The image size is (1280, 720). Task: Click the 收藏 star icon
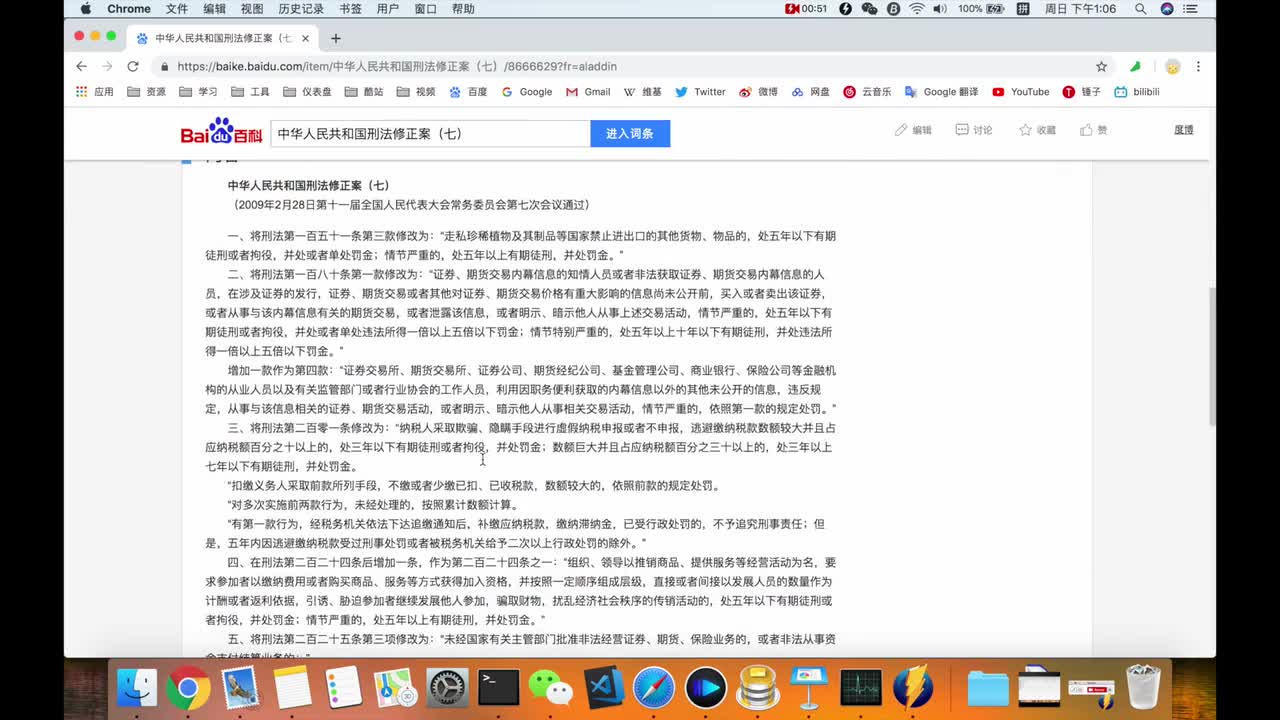pyautogui.click(x=1025, y=130)
